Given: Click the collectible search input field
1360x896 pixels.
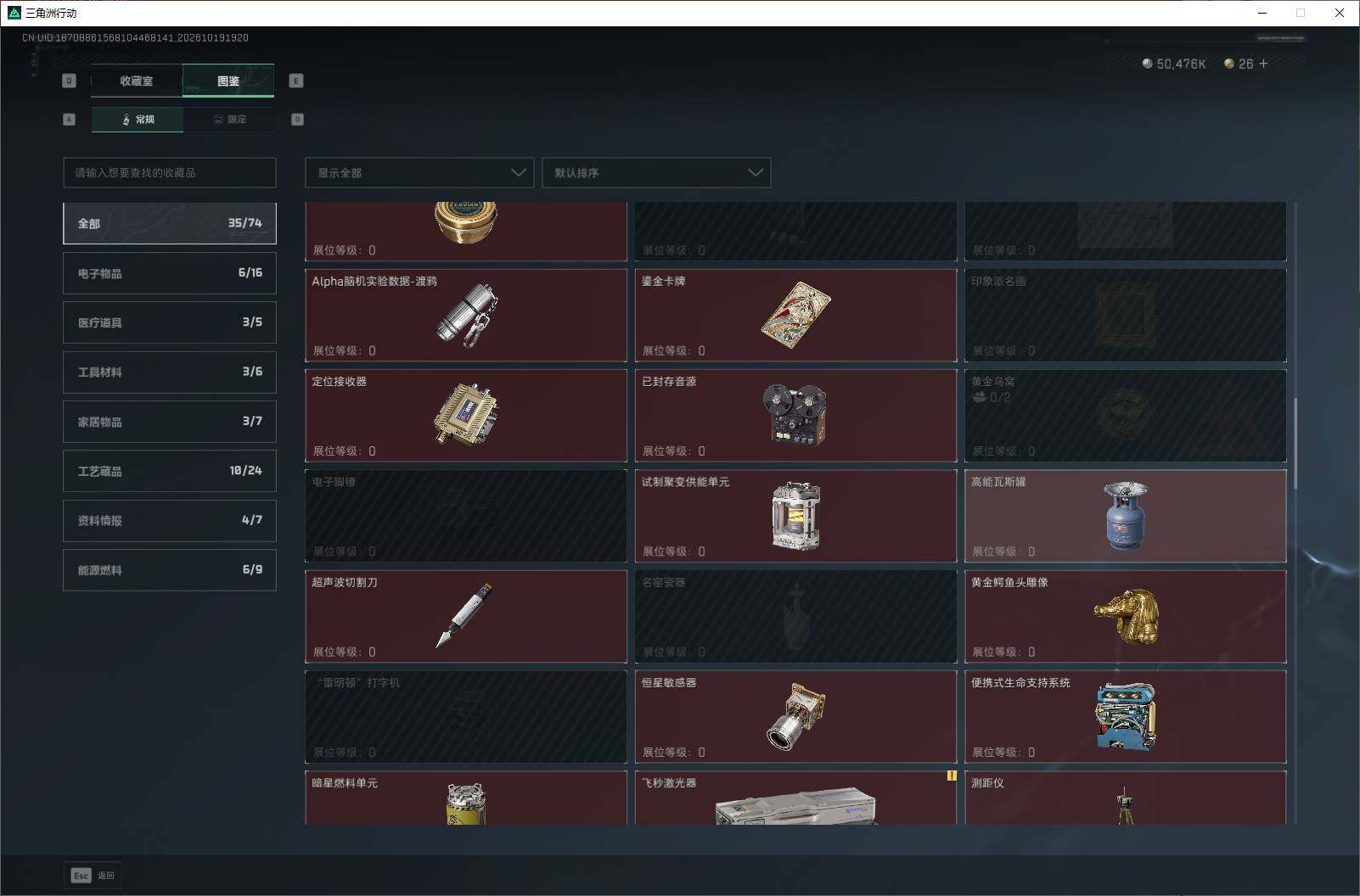Looking at the screenshot, I should pos(170,172).
